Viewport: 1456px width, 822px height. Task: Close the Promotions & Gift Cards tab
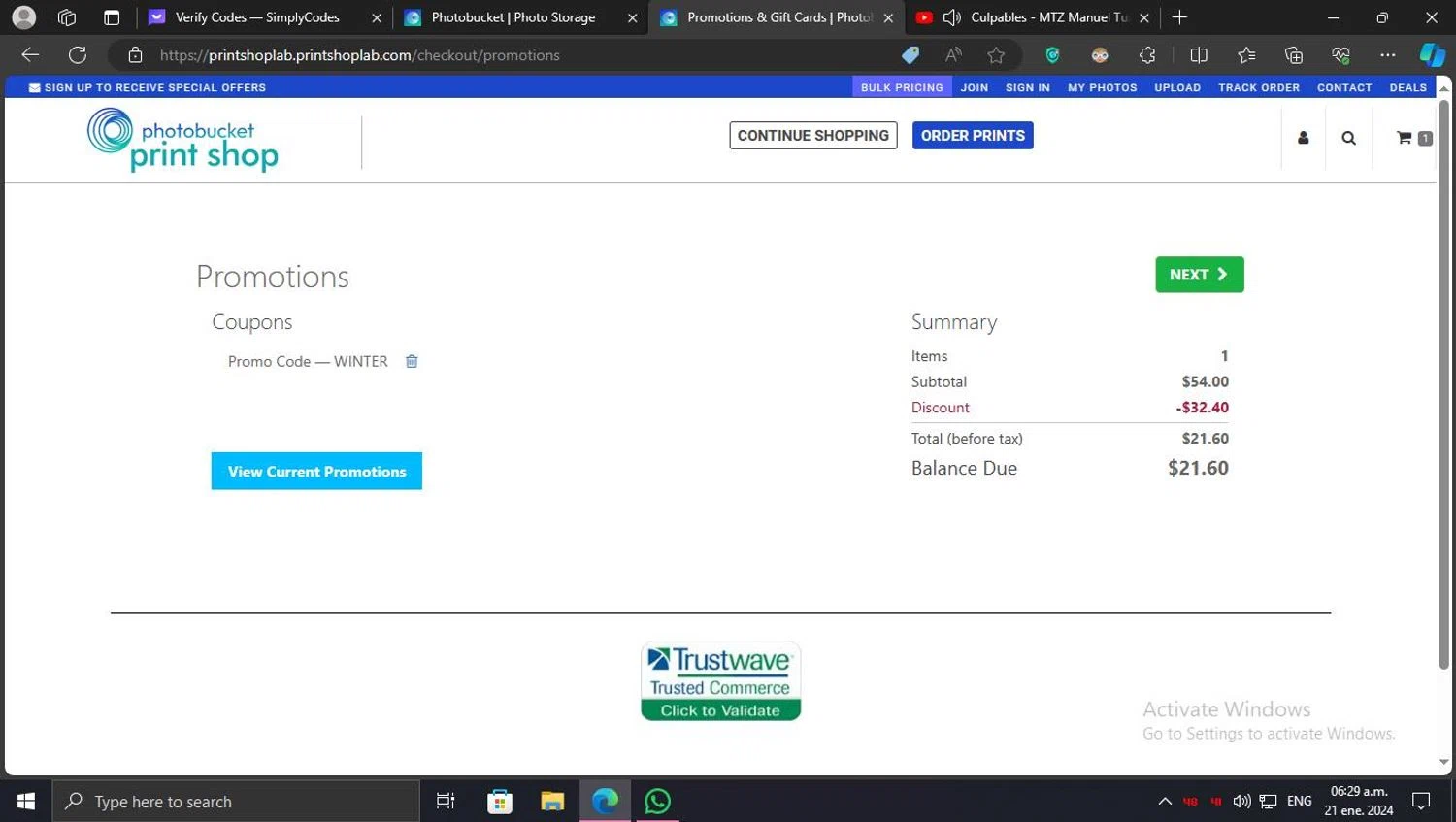(888, 17)
